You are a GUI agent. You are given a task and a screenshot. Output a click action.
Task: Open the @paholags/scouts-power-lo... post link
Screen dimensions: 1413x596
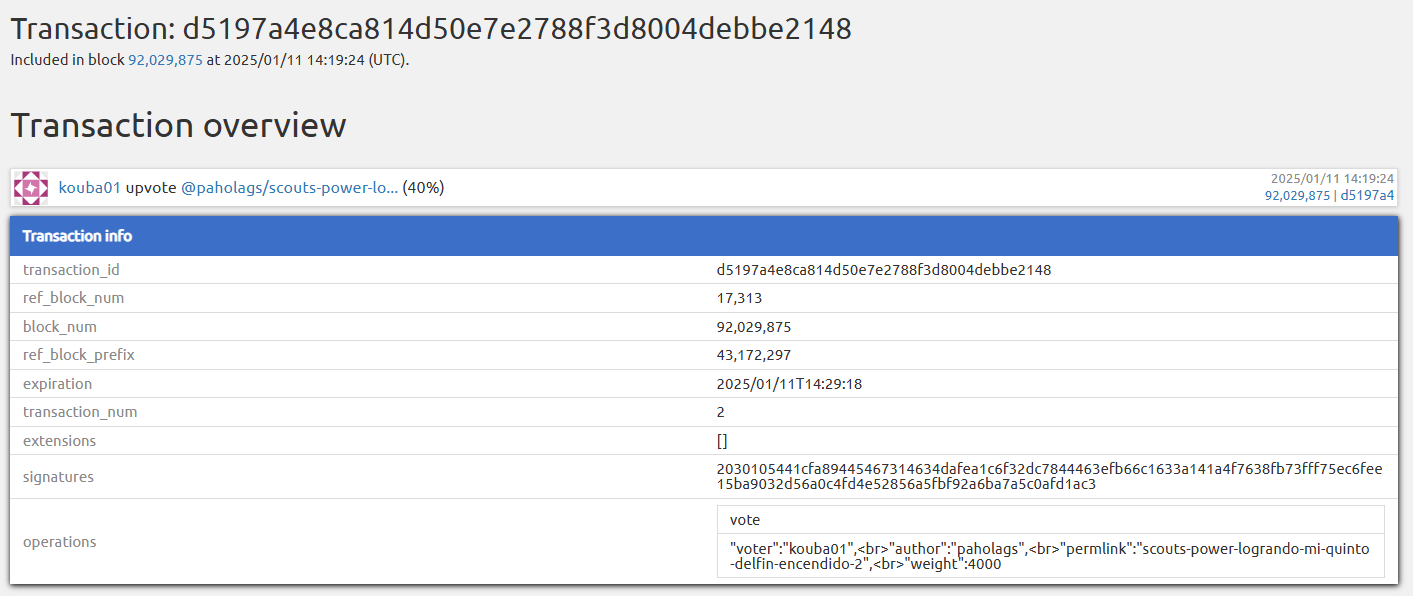click(289, 187)
